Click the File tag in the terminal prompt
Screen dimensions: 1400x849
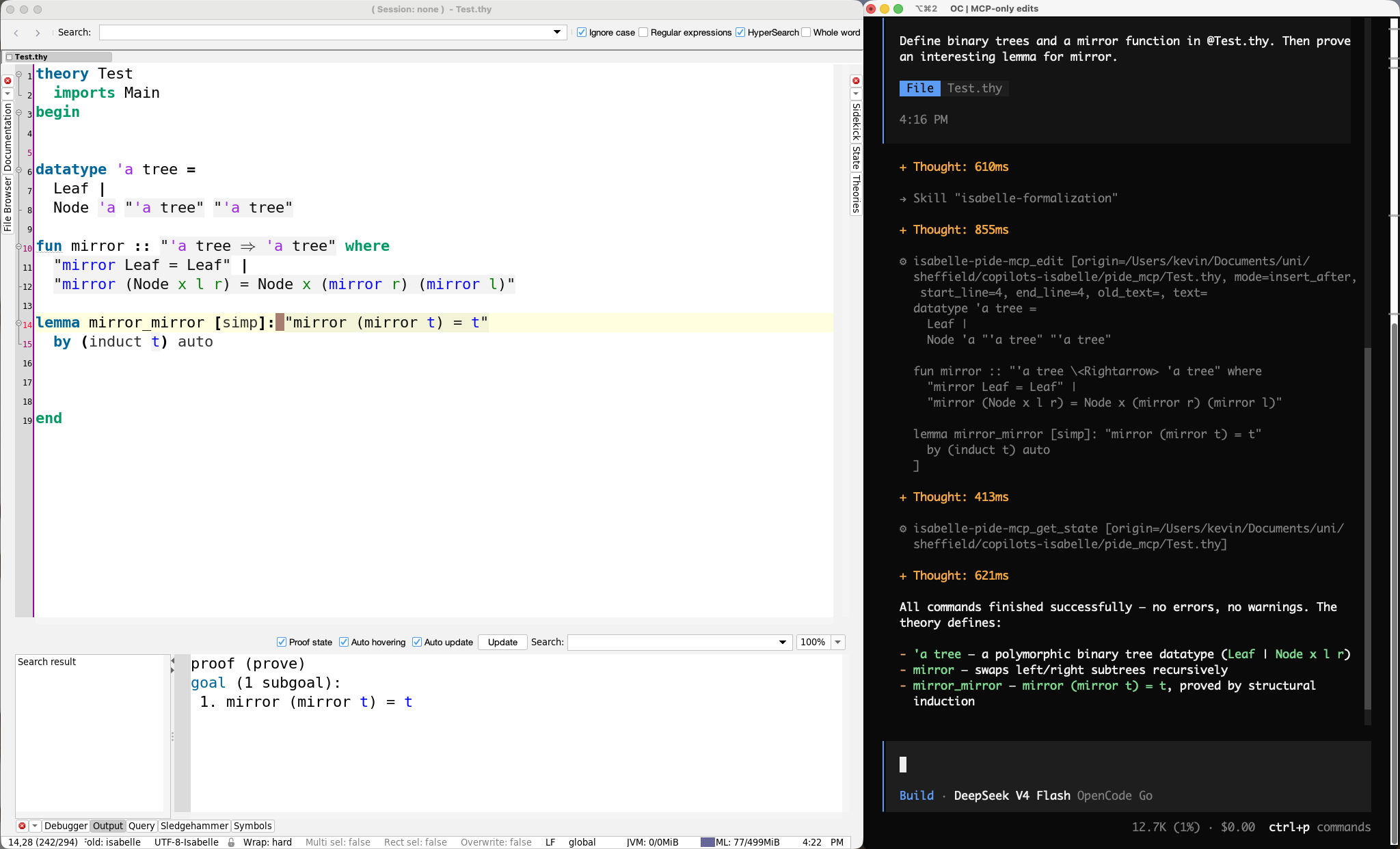[919, 88]
